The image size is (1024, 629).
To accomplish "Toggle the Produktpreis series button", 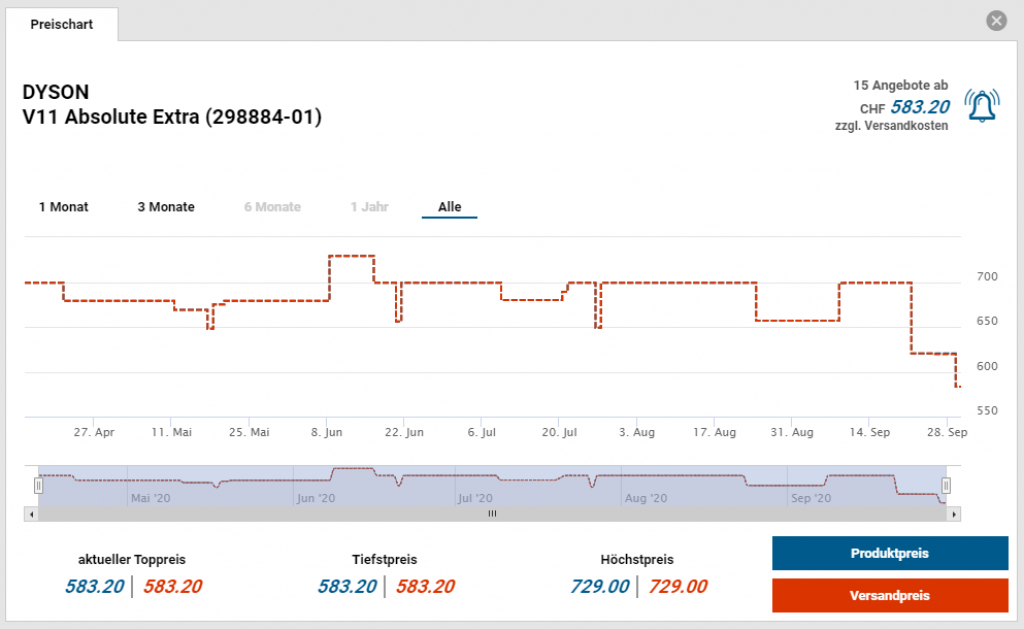I will coord(890,553).
